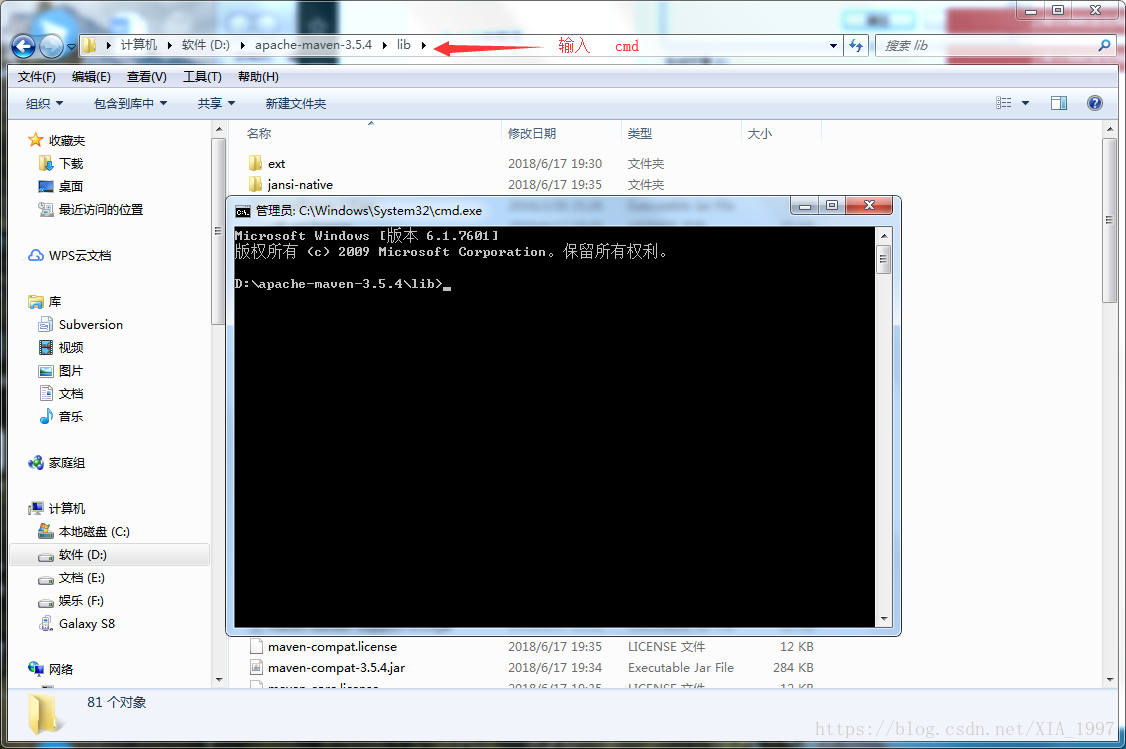Select the maven-compat.license file
Image resolution: width=1126 pixels, height=749 pixels.
pyautogui.click(x=332, y=646)
